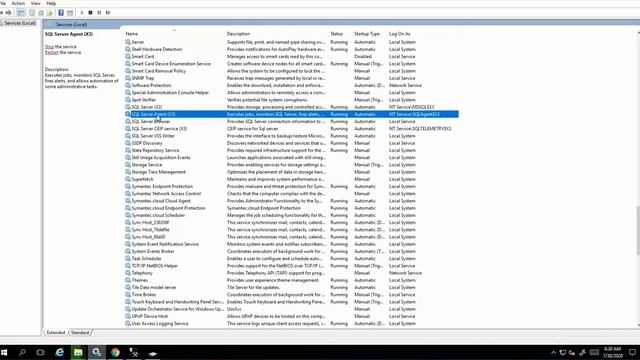The width and height of the screenshot is (640, 360).
Task: Select Still Image Acquisition Events service
Action: [x=292, y=158]
